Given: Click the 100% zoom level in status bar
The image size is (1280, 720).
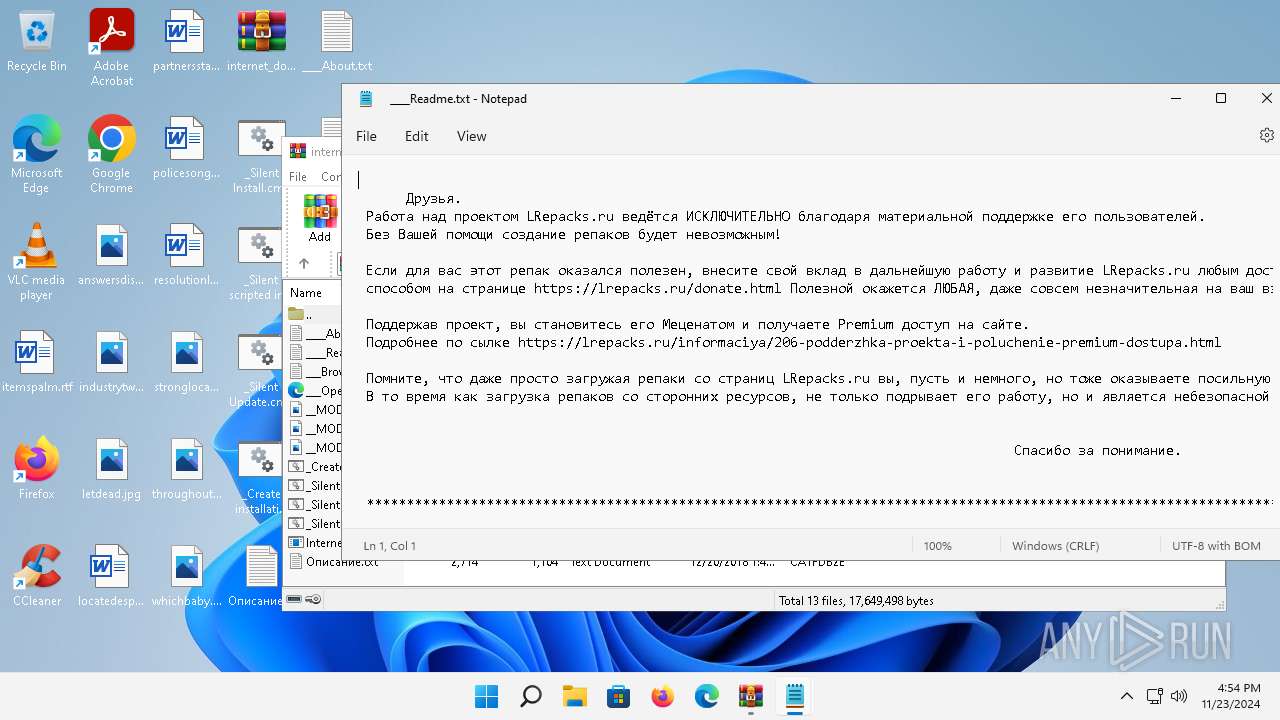Looking at the screenshot, I should tap(938, 546).
